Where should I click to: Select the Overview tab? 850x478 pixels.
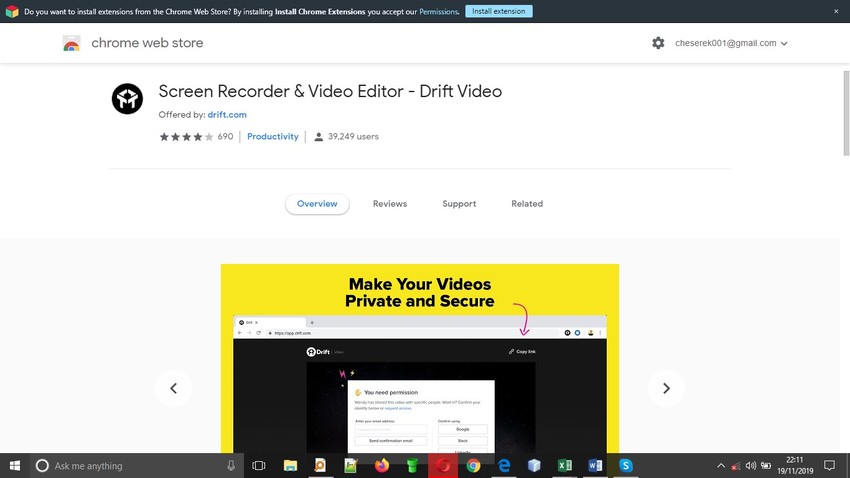coord(317,204)
